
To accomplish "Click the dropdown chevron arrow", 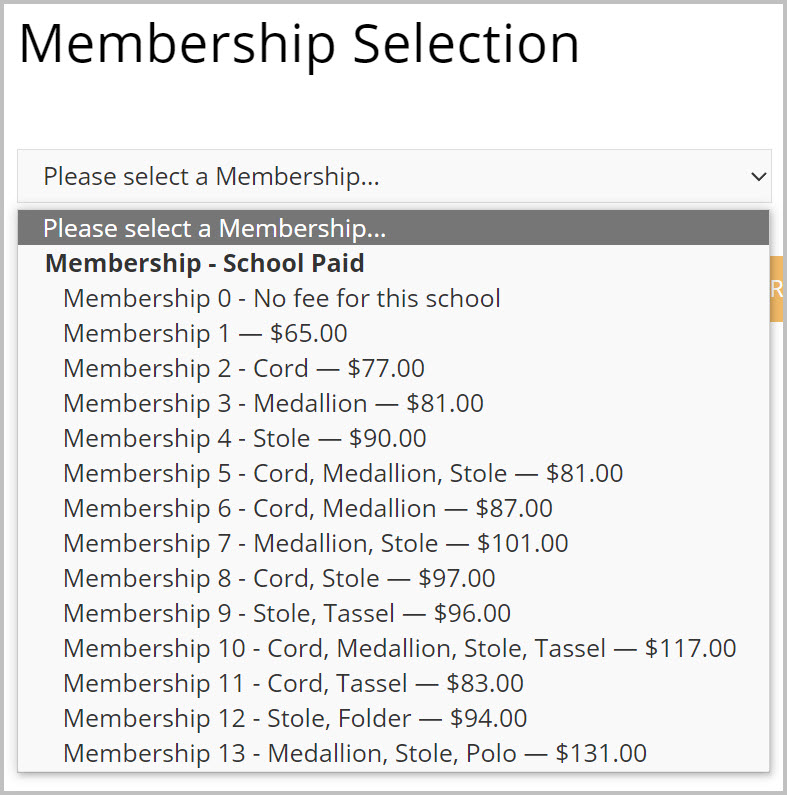I will (x=757, y=177).
